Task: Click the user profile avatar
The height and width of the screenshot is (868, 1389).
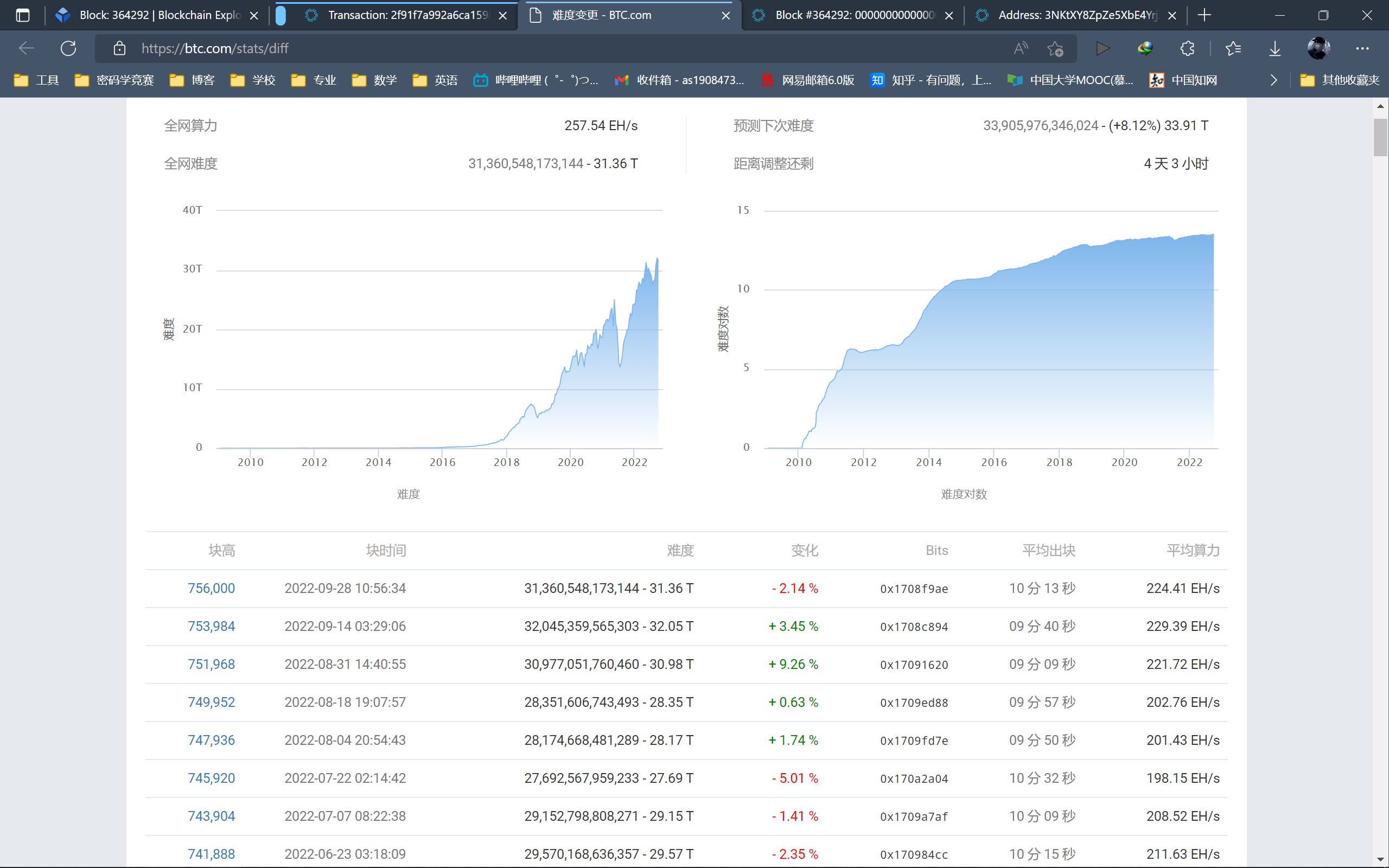Action: pos(1318,48)
